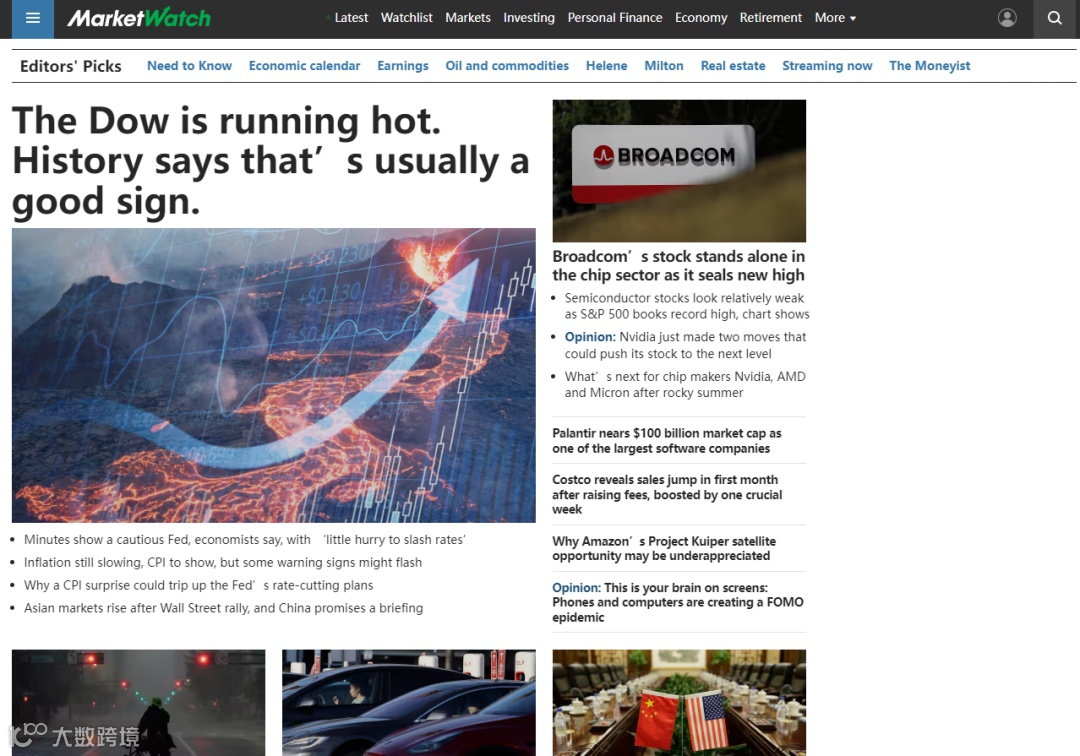Open Personal Finance section

[x=614, y=18]
